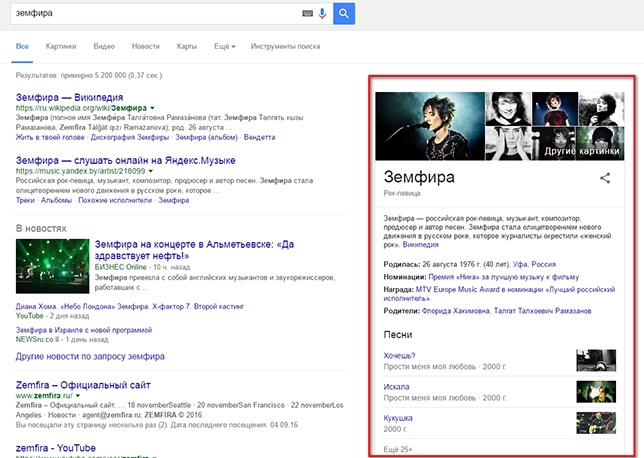Open the Новости tab

point(145,46)
